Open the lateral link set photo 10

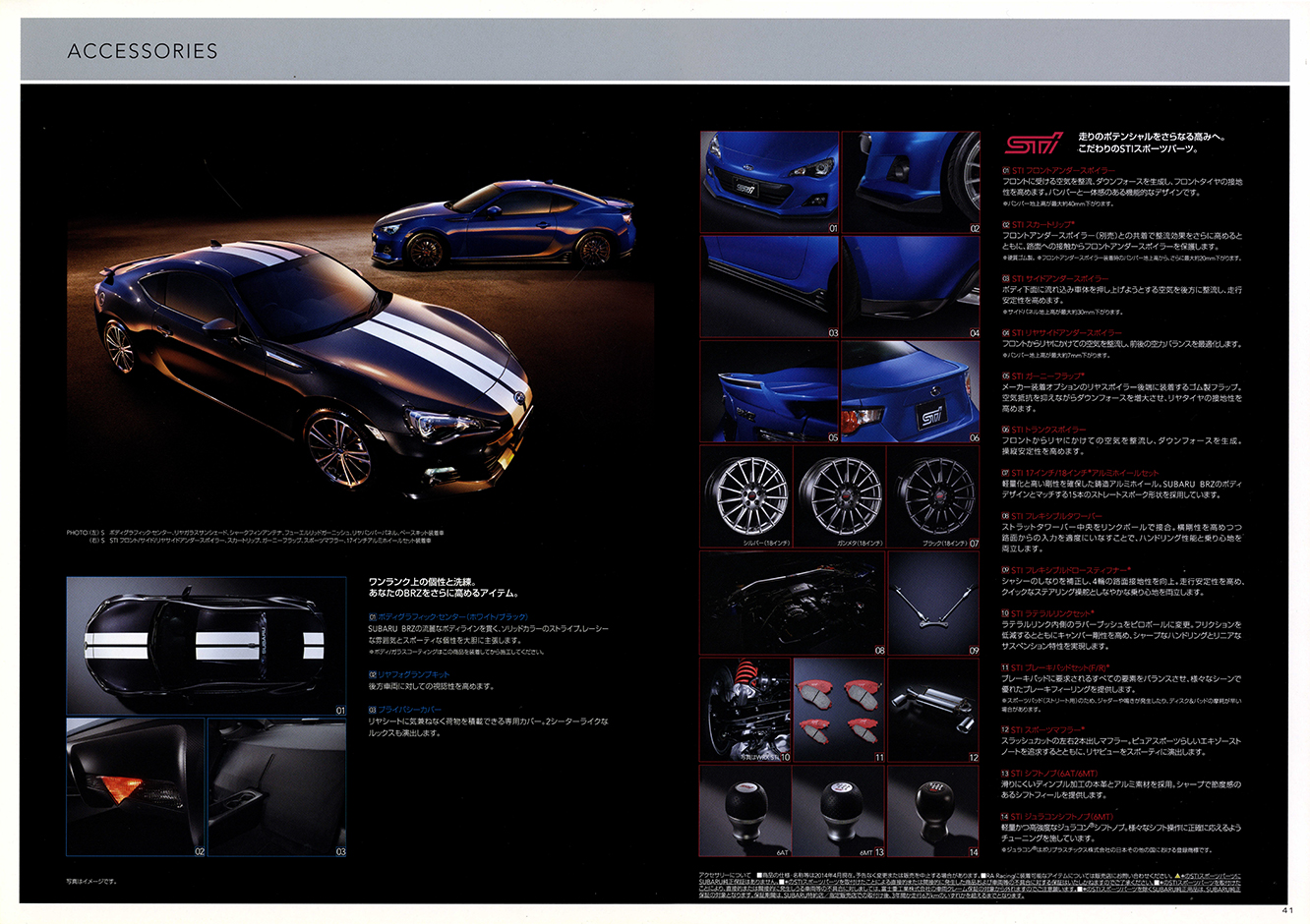(x=746, y=710)
